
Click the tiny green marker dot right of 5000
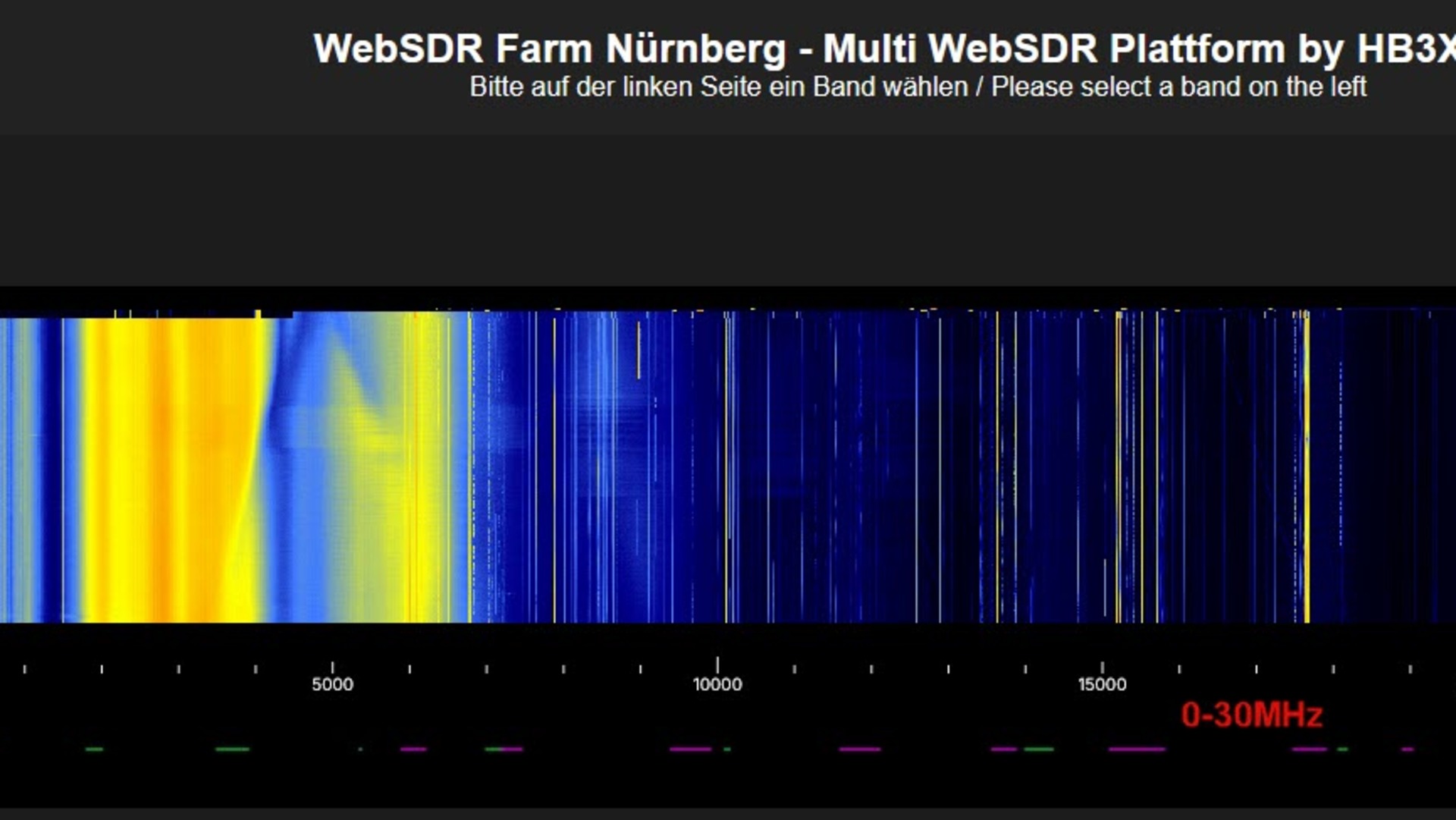pyautogui.click(x=360, y=749)
